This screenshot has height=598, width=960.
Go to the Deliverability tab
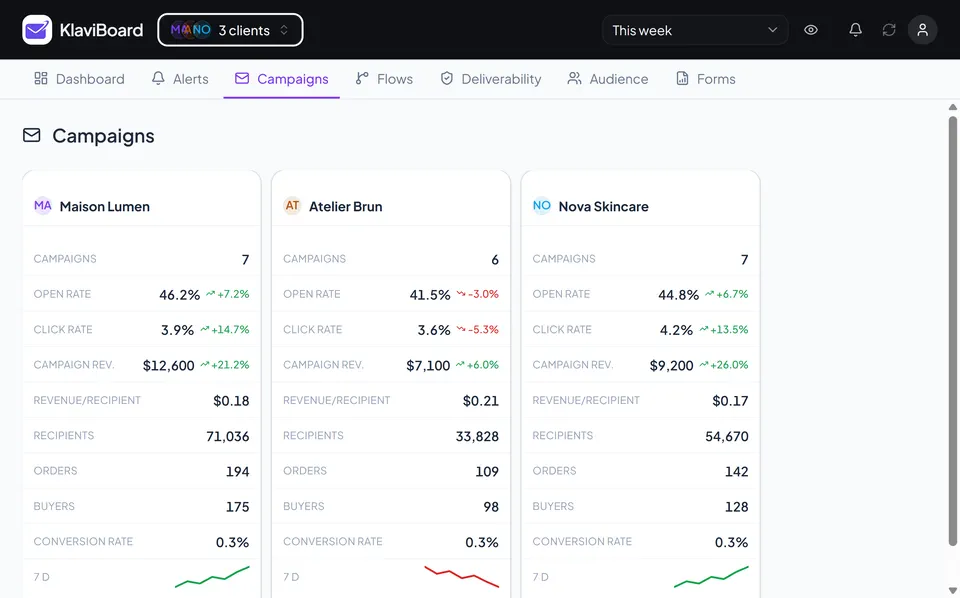[490, 79]
